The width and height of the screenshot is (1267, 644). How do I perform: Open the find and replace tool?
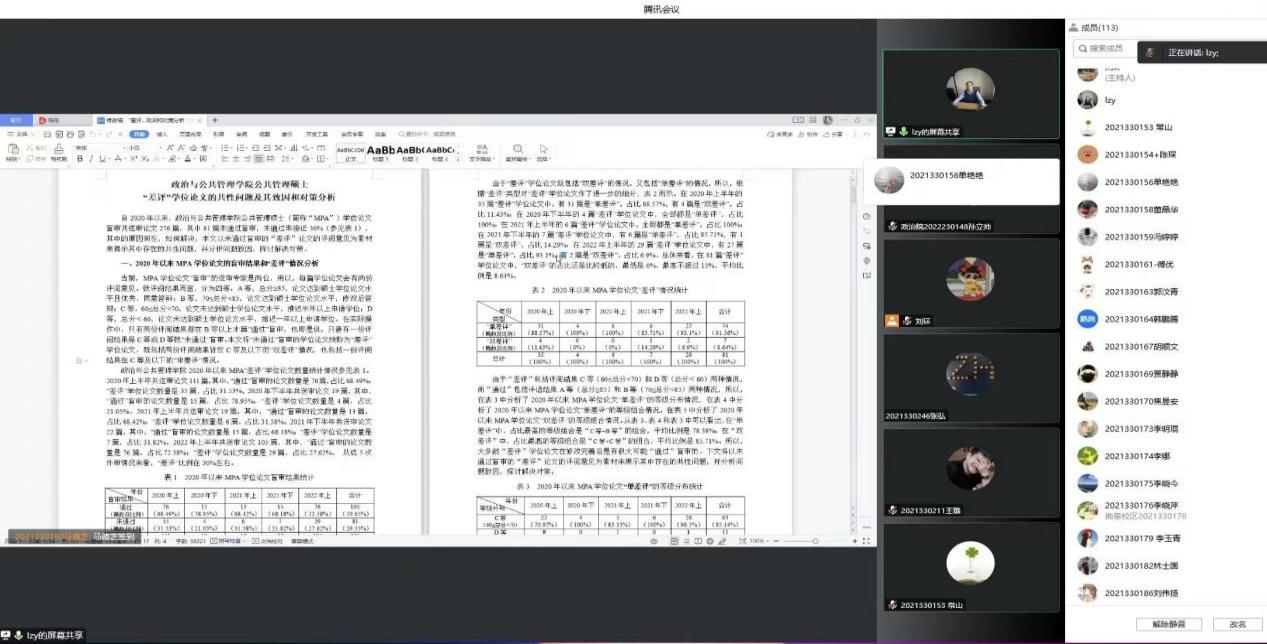click(x=517, y=151)
